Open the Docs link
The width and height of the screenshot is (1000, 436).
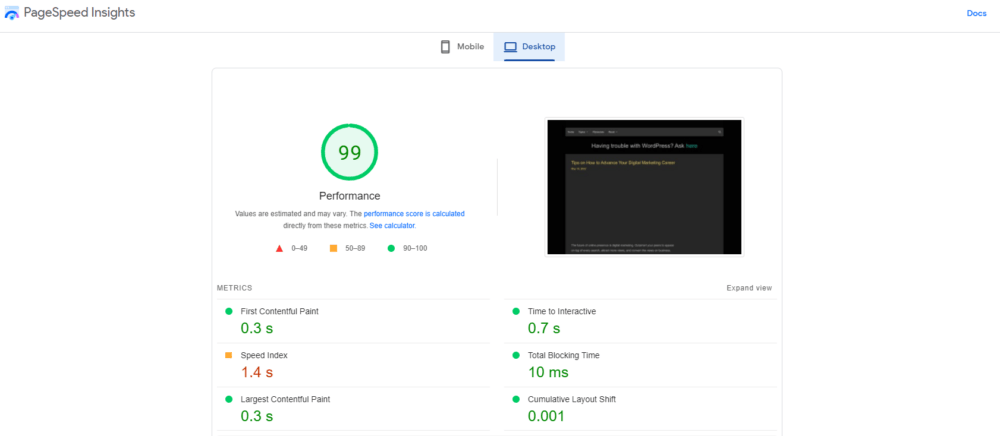(x=976, y=13)
